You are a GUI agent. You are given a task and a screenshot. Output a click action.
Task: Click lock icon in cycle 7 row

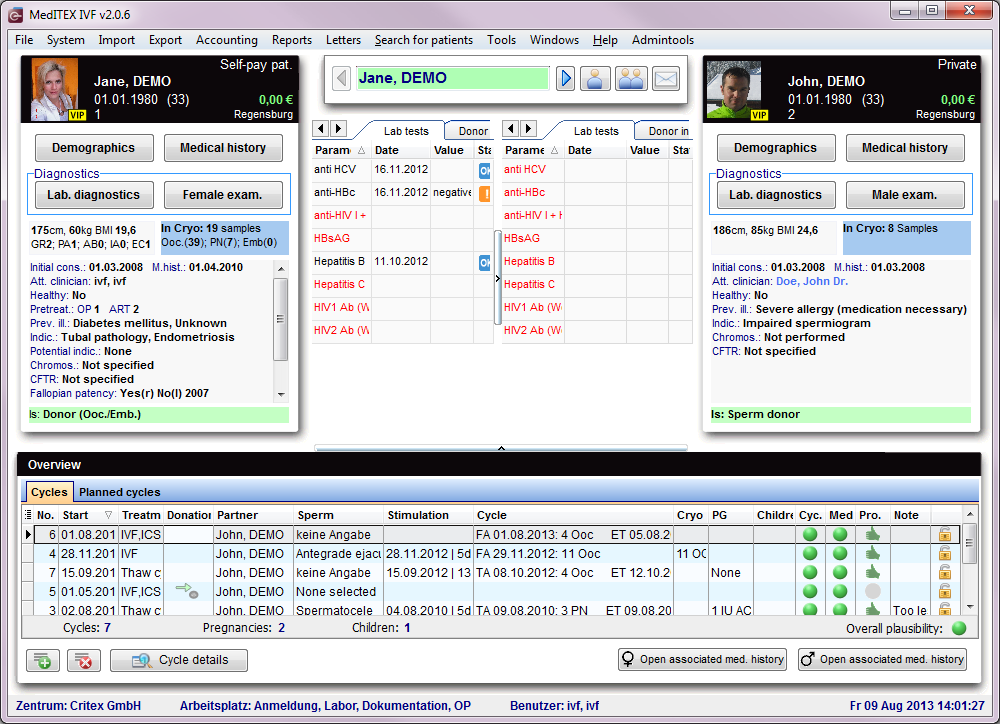(945, 572)
